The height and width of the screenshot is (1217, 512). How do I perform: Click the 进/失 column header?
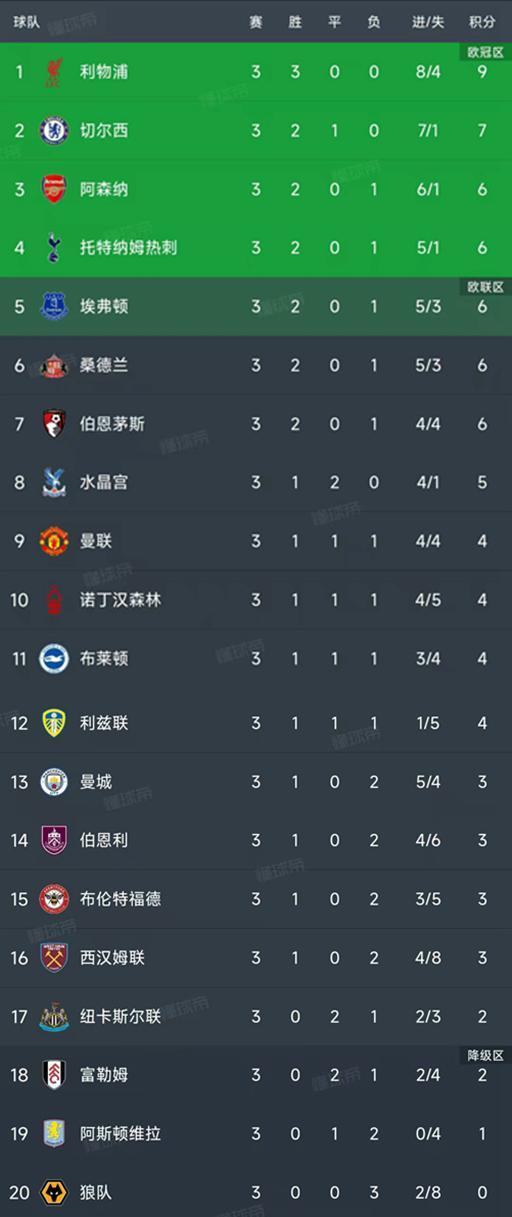pyautogui.click(x=427, y=22)
